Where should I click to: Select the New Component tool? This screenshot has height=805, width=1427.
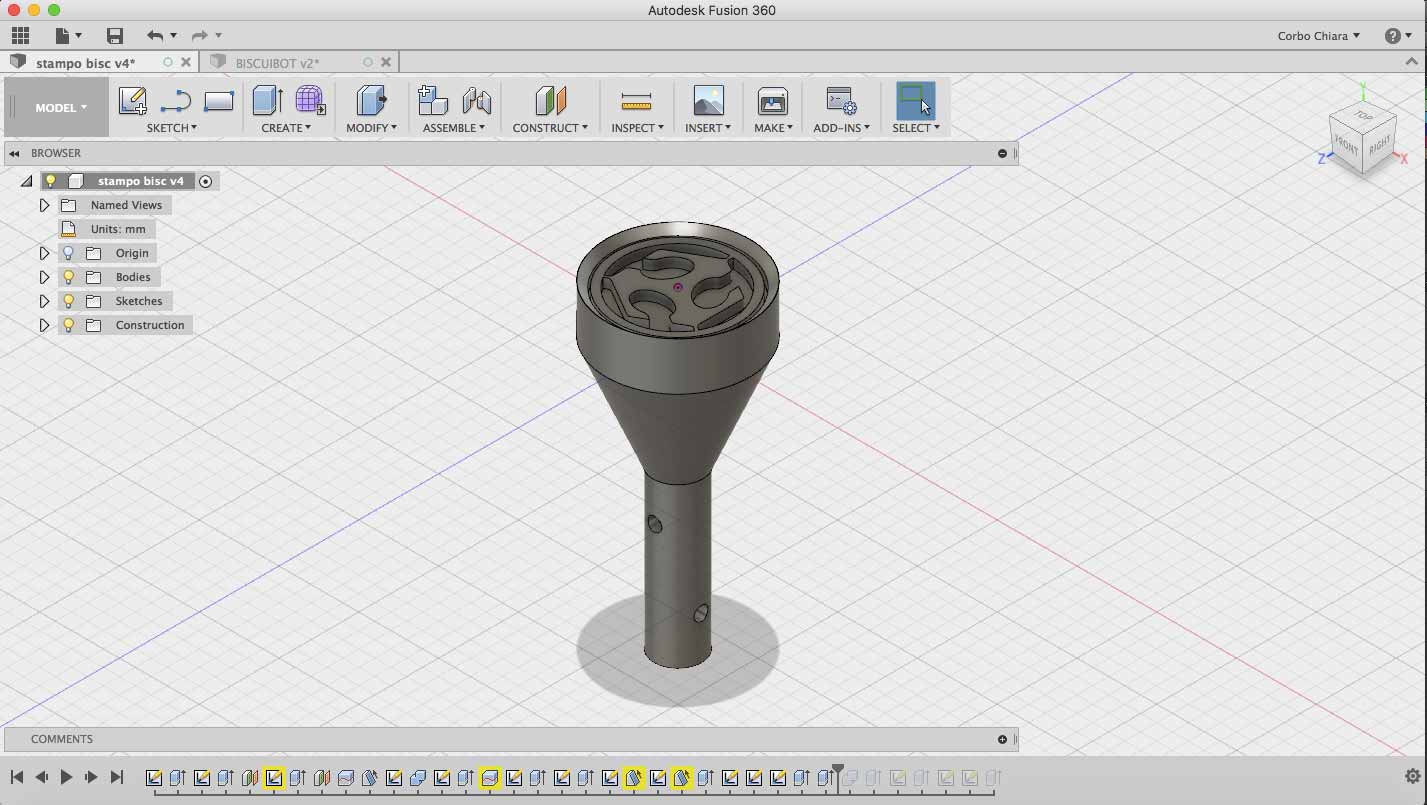tap(432, 101)
